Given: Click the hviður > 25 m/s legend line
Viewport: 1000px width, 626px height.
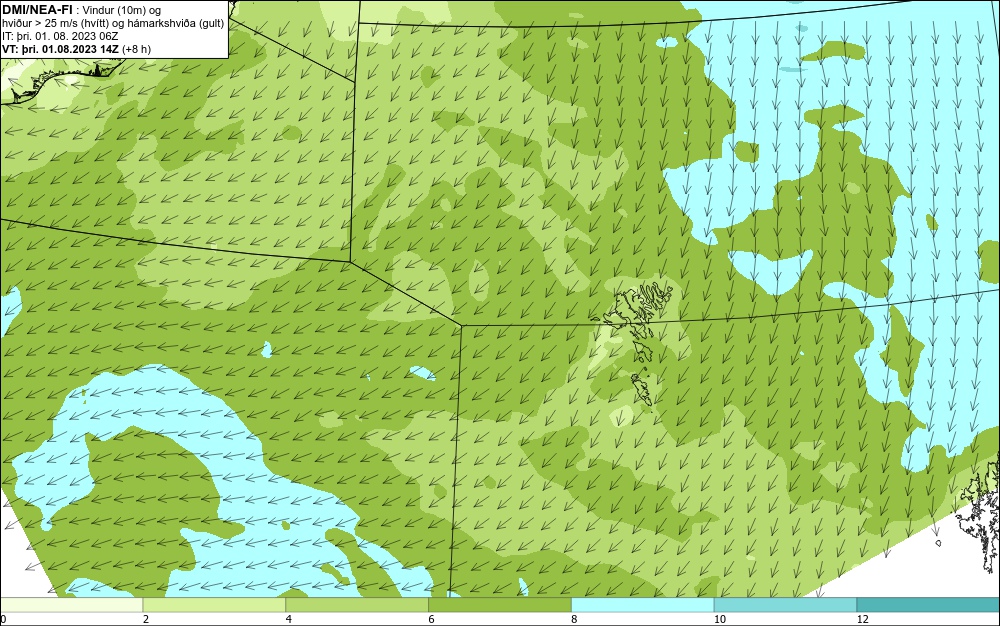Looking at the screenshot, I should coord(113,24).
